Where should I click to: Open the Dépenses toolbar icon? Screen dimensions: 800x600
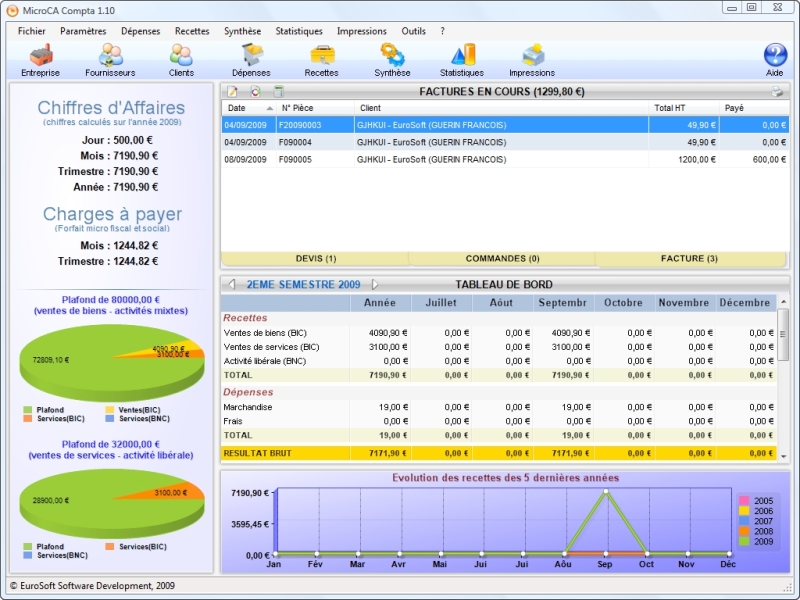pyautogui.click(x=252, y=55)
